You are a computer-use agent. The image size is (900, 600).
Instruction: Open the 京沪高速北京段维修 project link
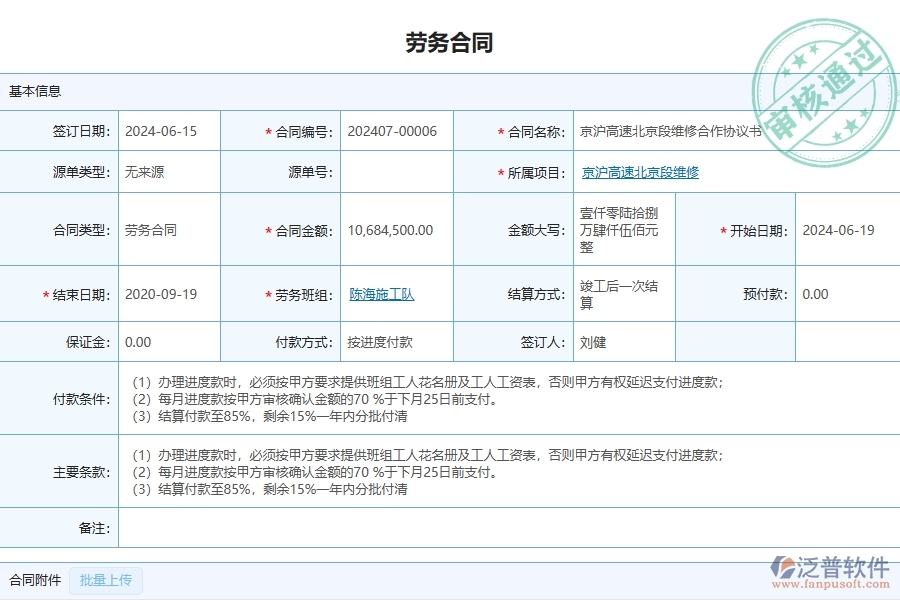tap(640, 171)
